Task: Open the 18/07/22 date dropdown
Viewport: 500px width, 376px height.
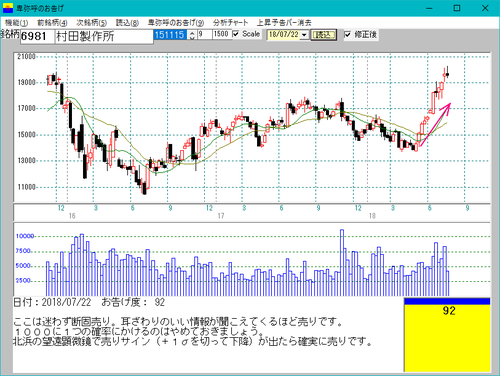Action: pos(305,35)
